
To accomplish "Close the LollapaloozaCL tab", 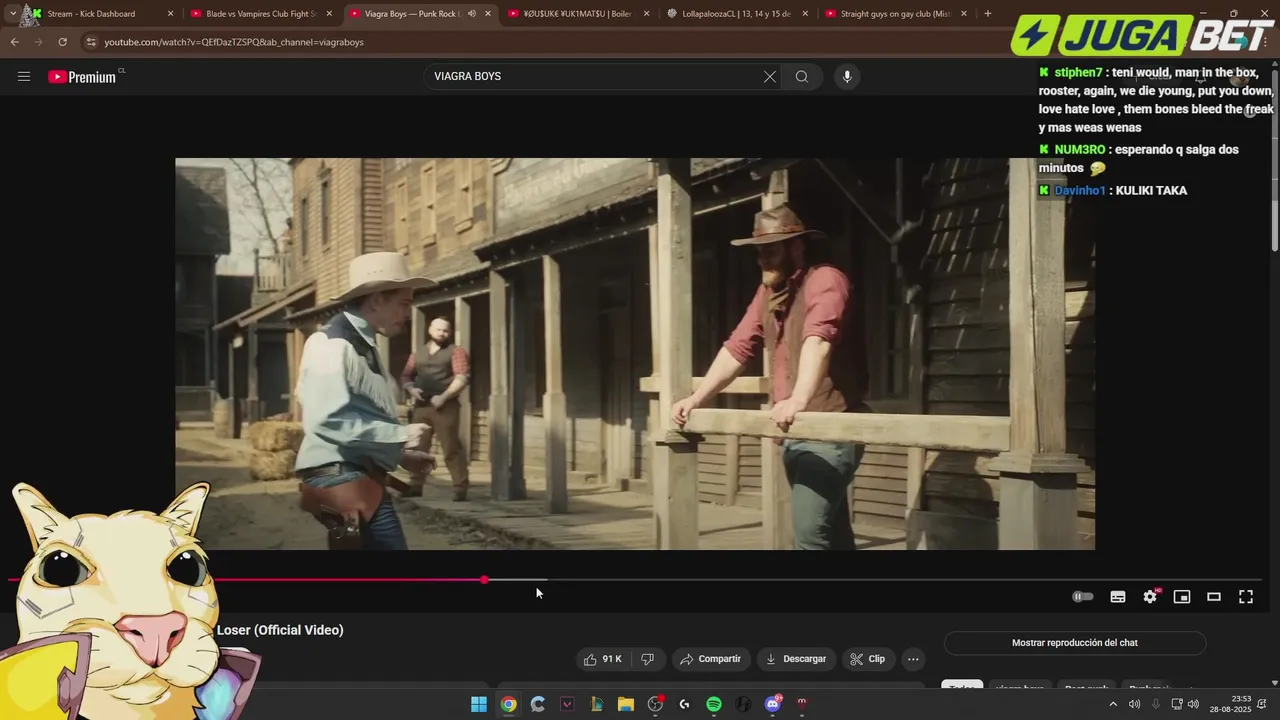I will pyautogui.click(x=805, y=14).
